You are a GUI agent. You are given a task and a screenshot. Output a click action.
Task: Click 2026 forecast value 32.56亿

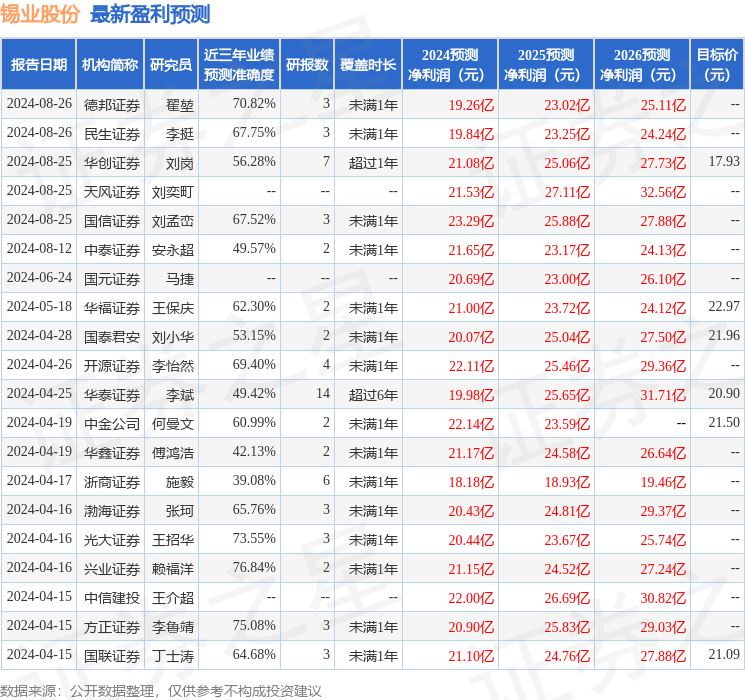point(663,192)
